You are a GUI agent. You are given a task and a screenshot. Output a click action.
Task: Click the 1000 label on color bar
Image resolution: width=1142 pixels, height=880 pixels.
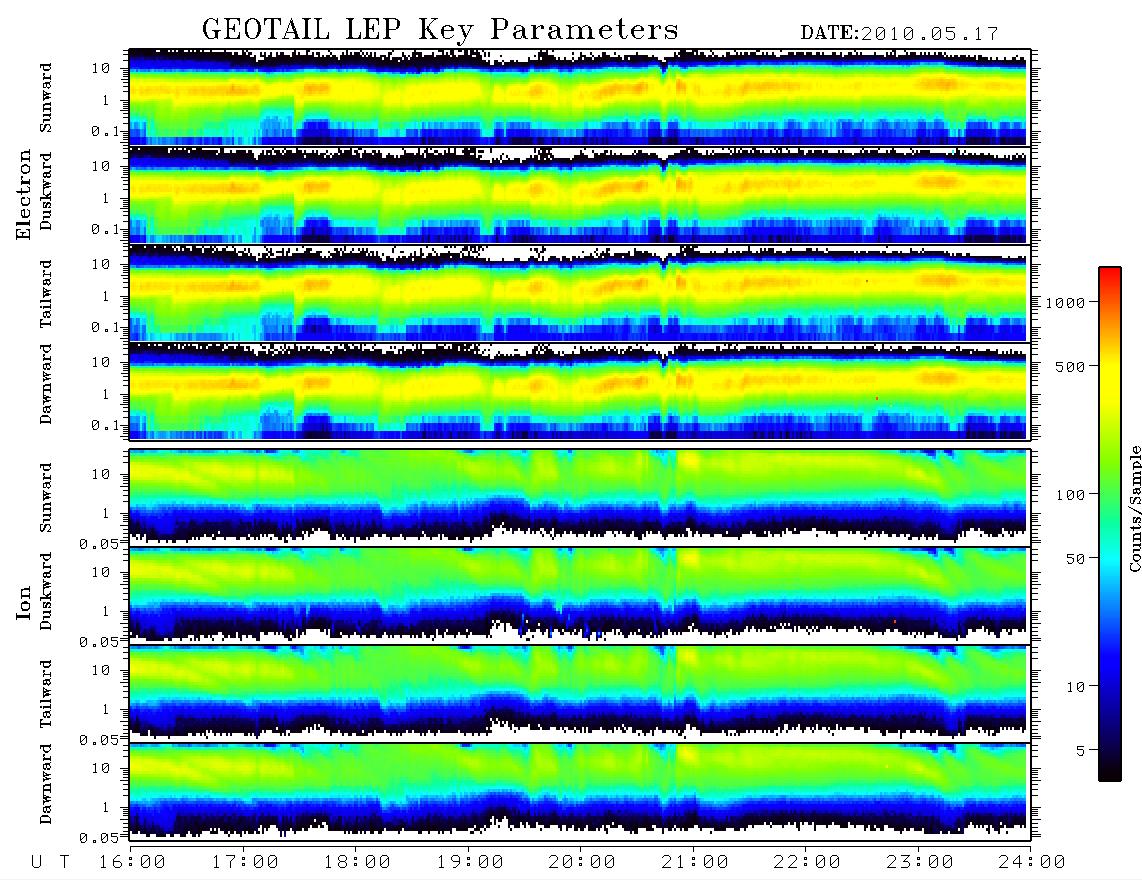[x=1066, y=303]
